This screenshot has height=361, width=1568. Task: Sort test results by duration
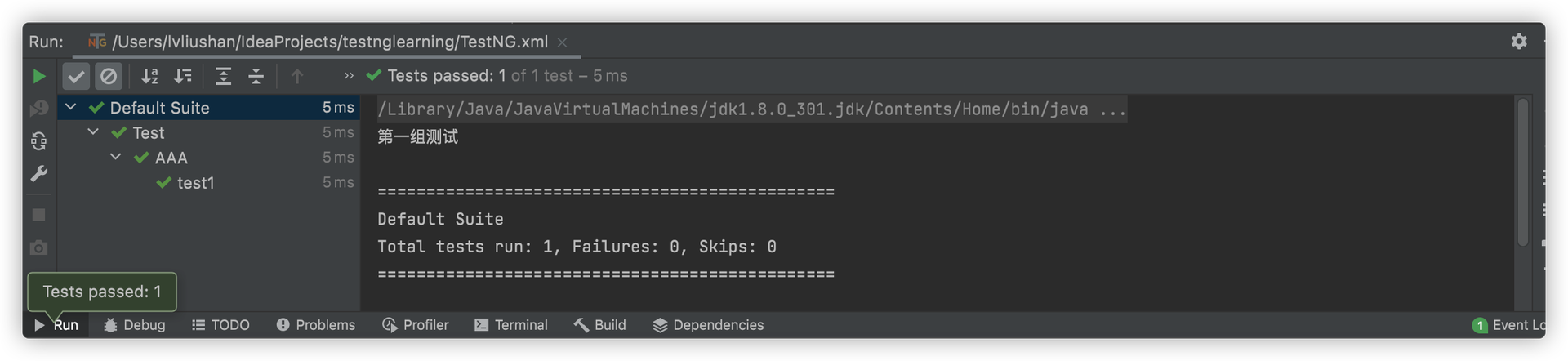click(x=183, y=76)
